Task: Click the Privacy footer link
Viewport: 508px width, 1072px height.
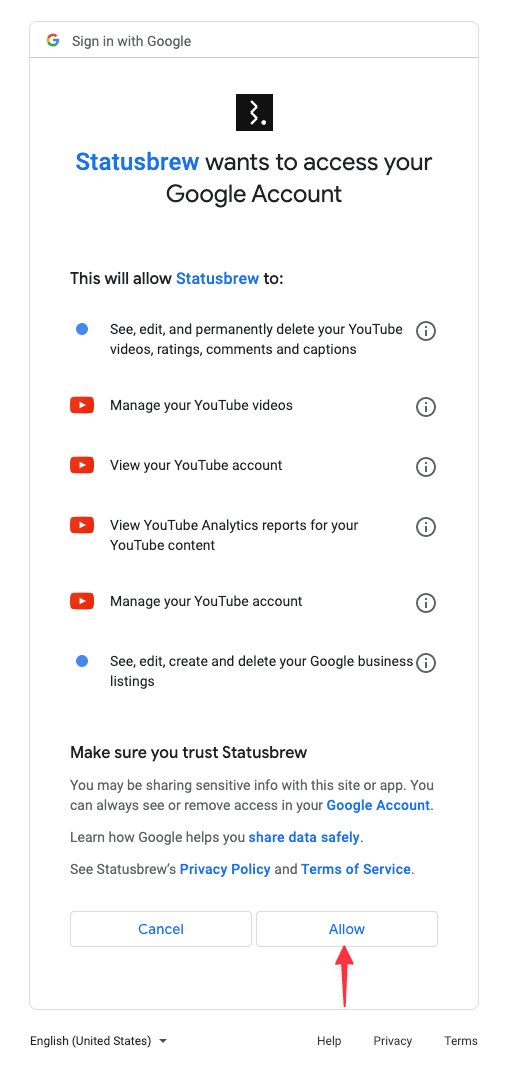Action: coord(392,1041)
